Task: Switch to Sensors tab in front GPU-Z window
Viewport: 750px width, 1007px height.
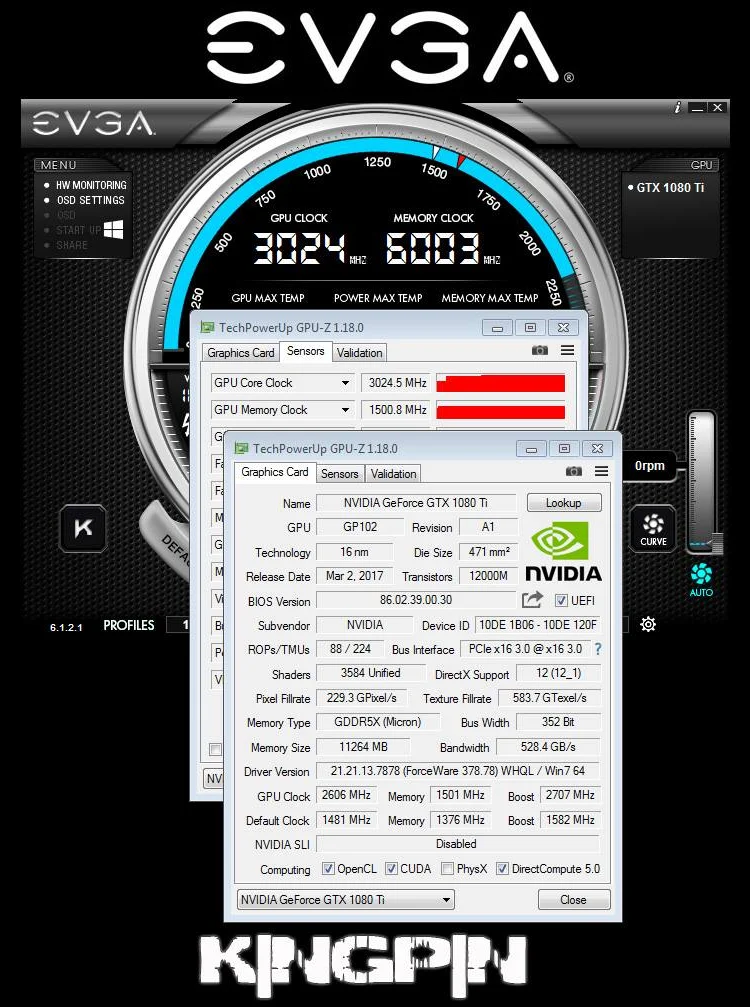Action: click(x=340, y=473)
